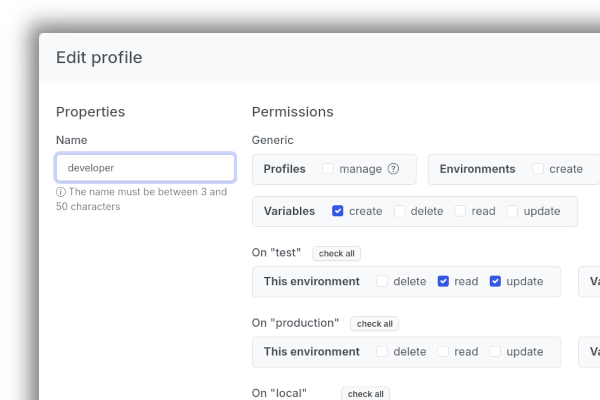Enable the Variables delete permission

point(400,211)
